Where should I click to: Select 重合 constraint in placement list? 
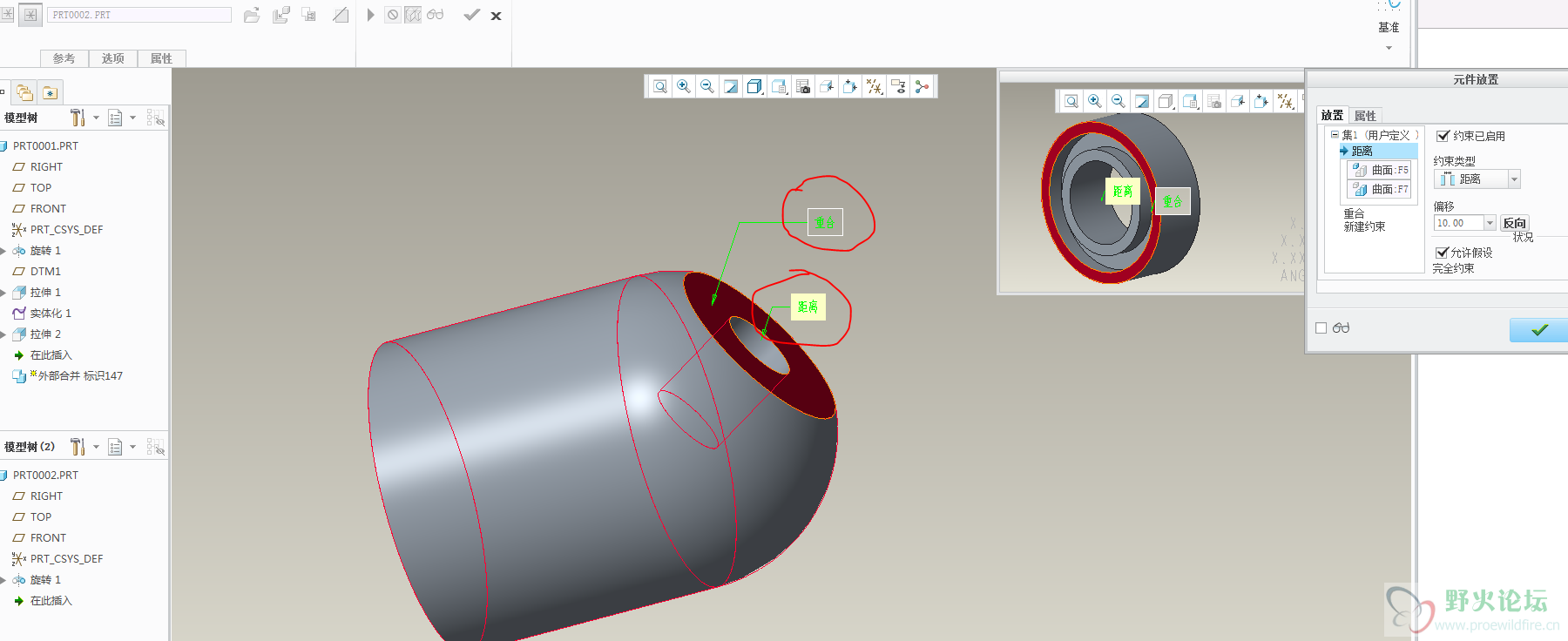tap(1354, 213)
